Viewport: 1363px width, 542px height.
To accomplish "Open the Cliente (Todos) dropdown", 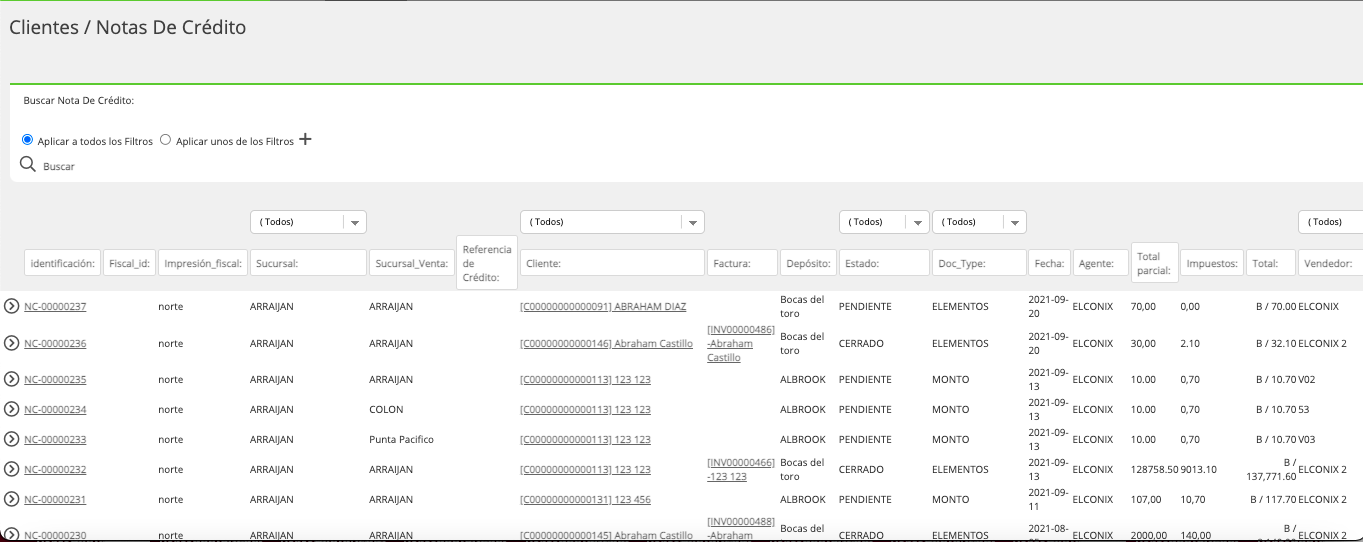I will (x=612, y=222).
